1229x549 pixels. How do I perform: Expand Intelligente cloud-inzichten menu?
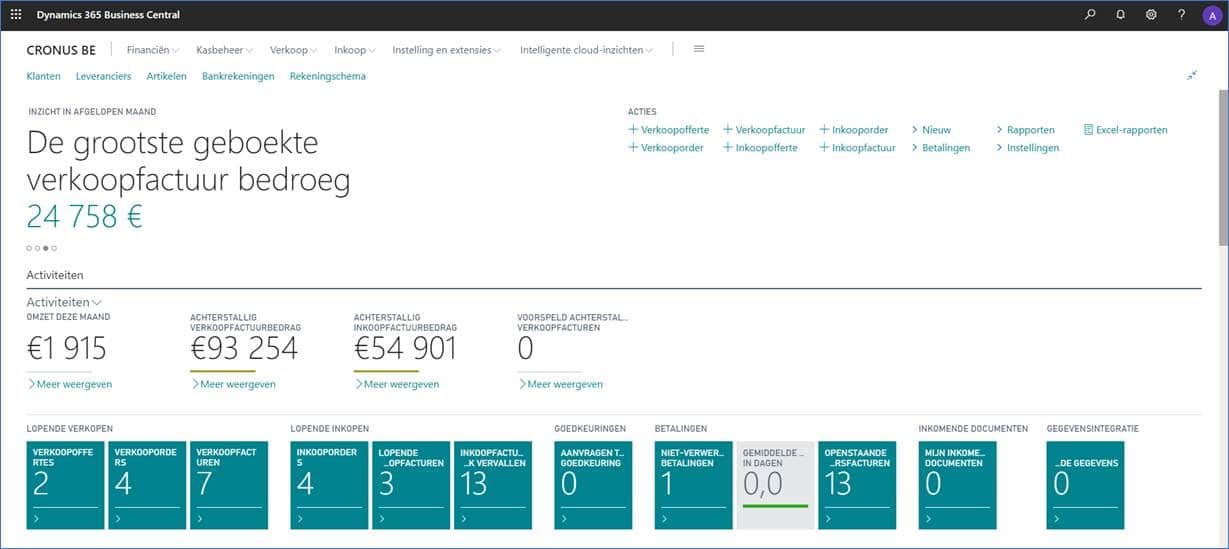click(587, 50)
